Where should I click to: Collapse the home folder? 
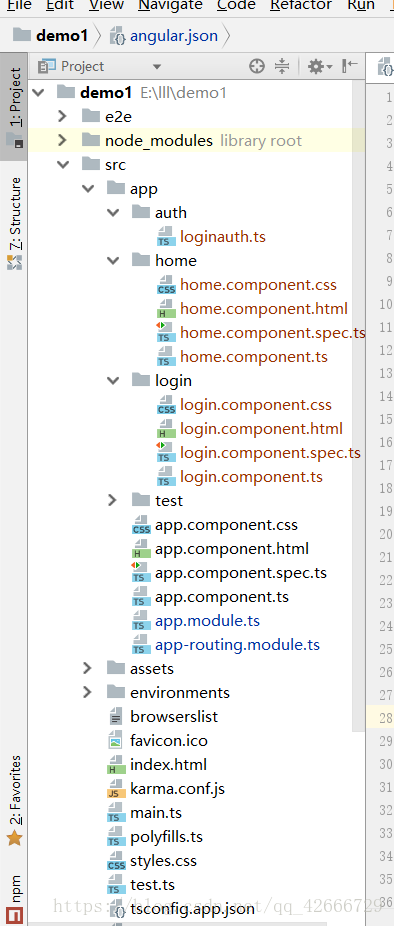113,260
